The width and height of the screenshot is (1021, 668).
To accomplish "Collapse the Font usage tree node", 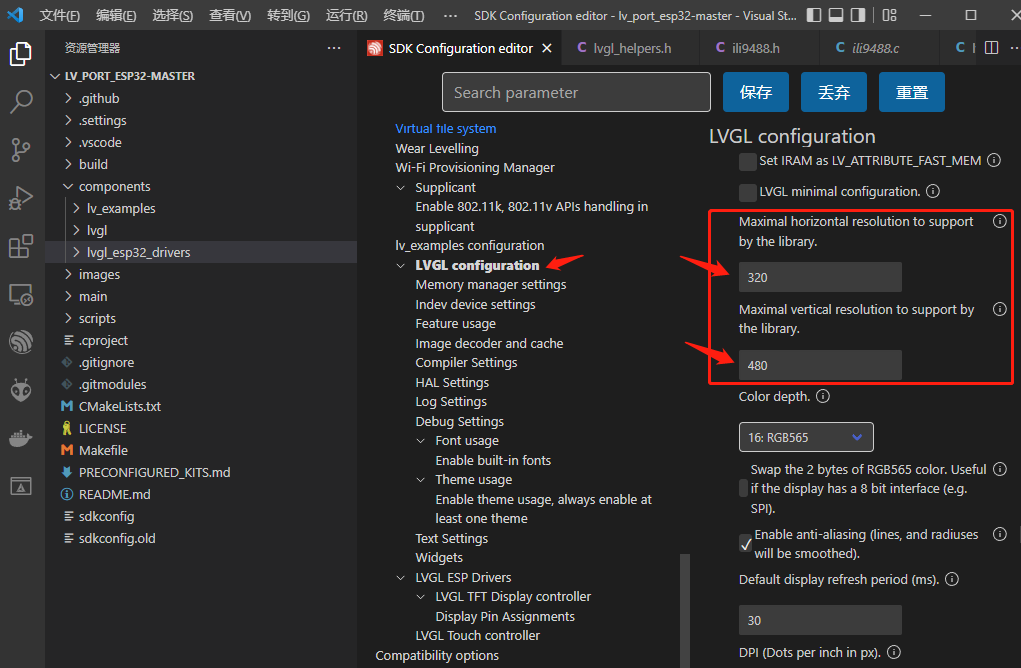I will [x=421, y=441].
